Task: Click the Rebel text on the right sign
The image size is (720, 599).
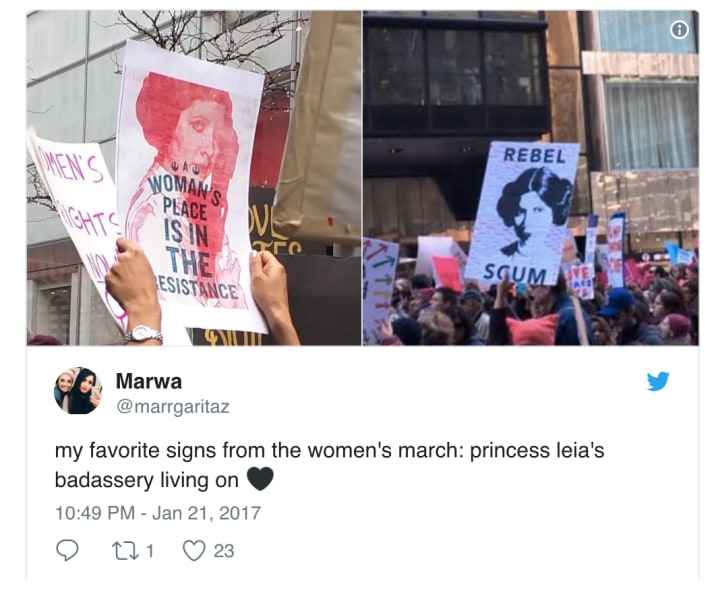Action: pos(534,156)
